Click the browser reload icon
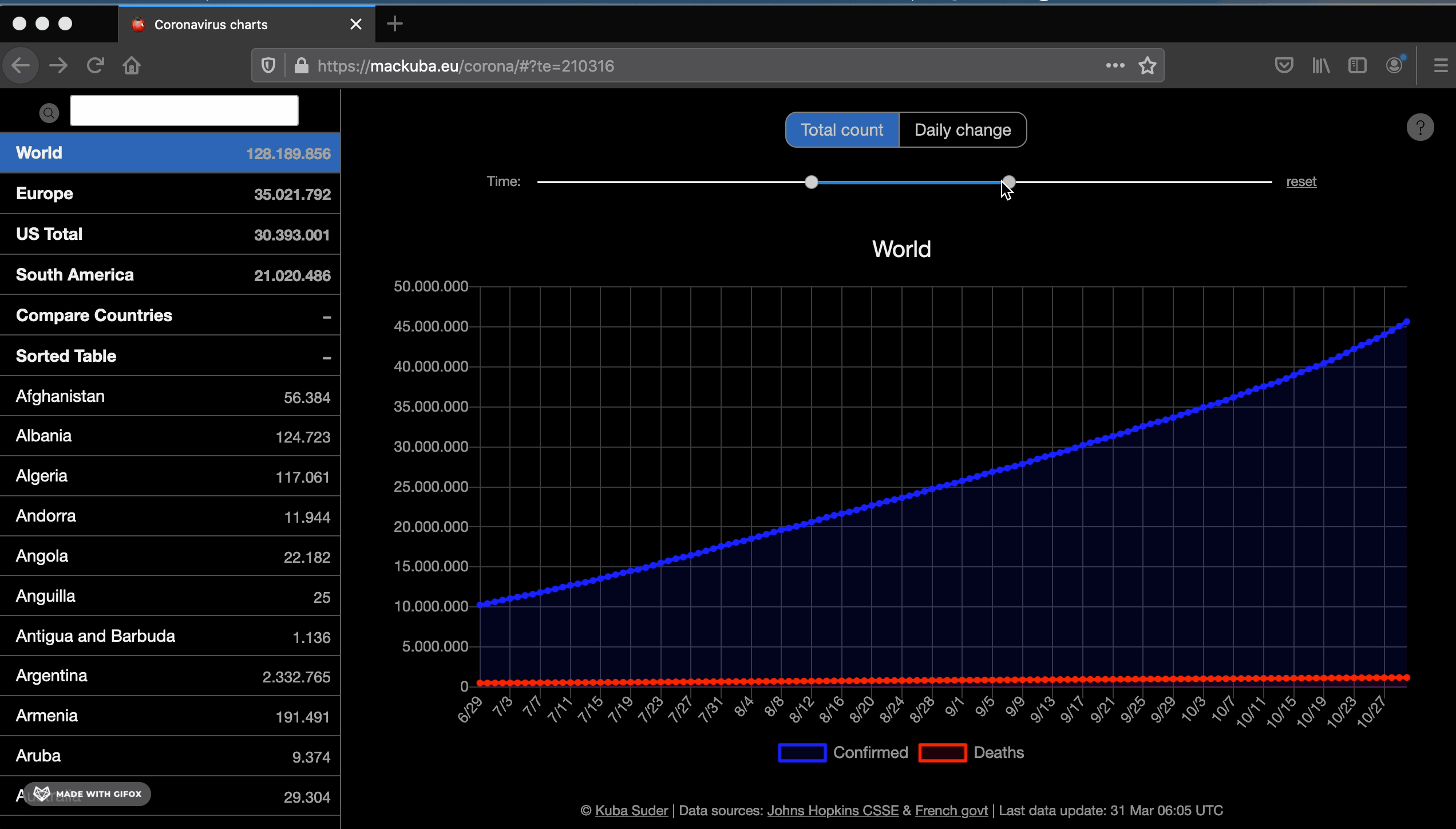This screenshot has height=829, width=1456. pyautogui.click(x=95, y=66)
